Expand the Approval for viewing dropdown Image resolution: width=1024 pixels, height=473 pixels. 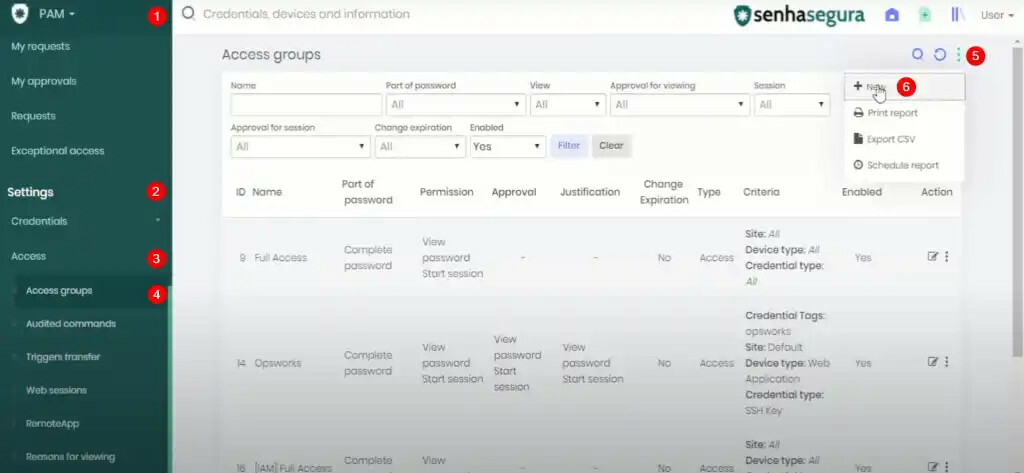click(x=679, y=104)
